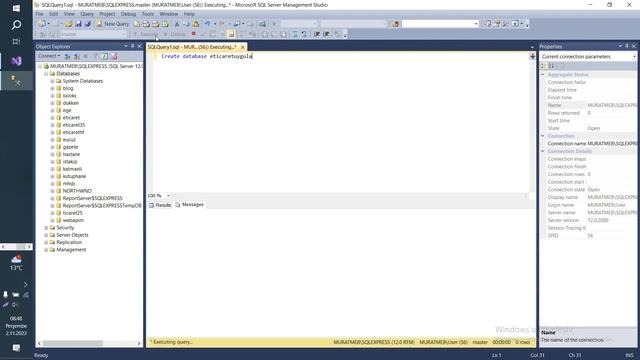Click inside the toolbar search combo box
The height and width of the screenshot is (360, 640).
440,24
